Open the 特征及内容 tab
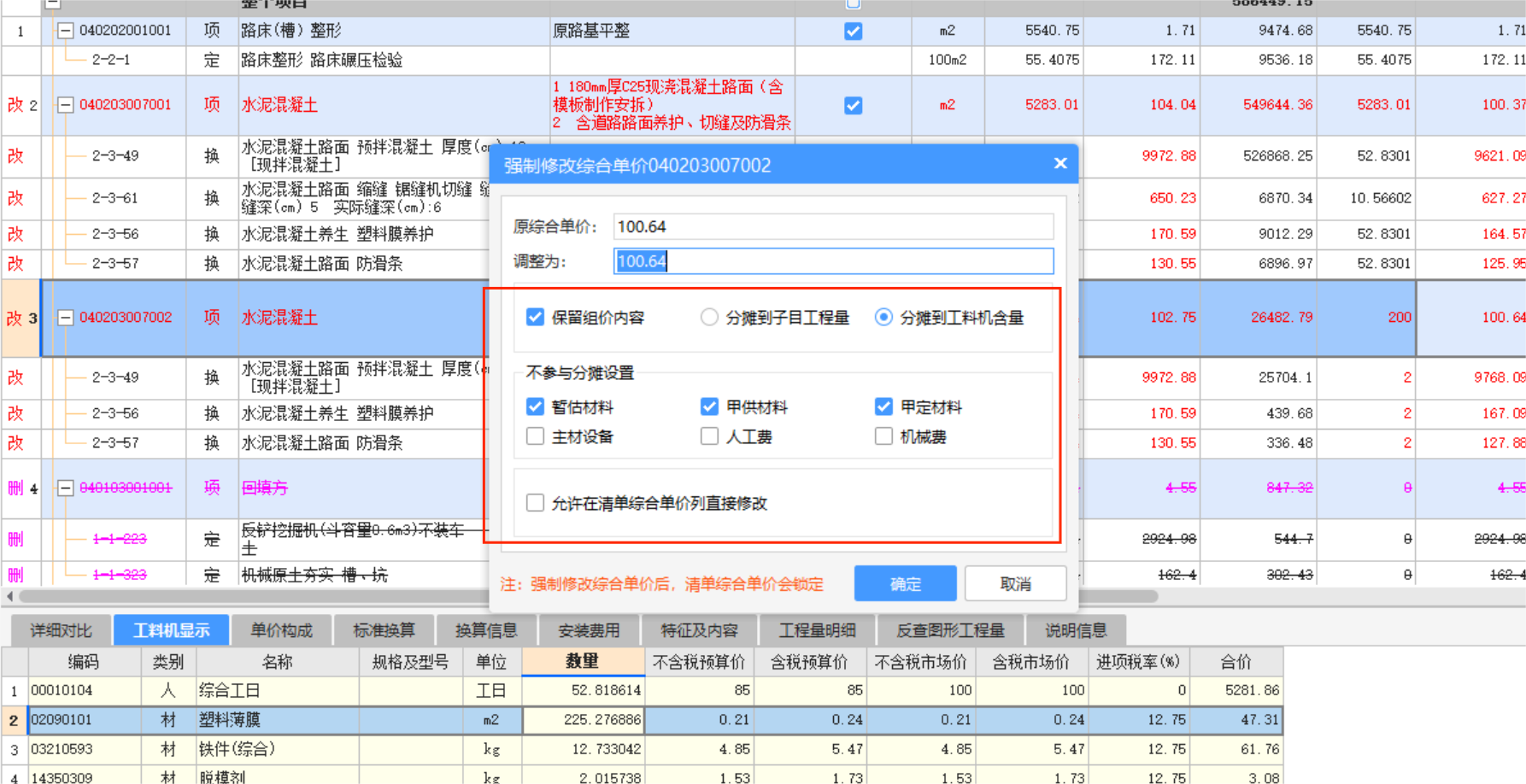 pyautogui.click(x=699, y=630)
